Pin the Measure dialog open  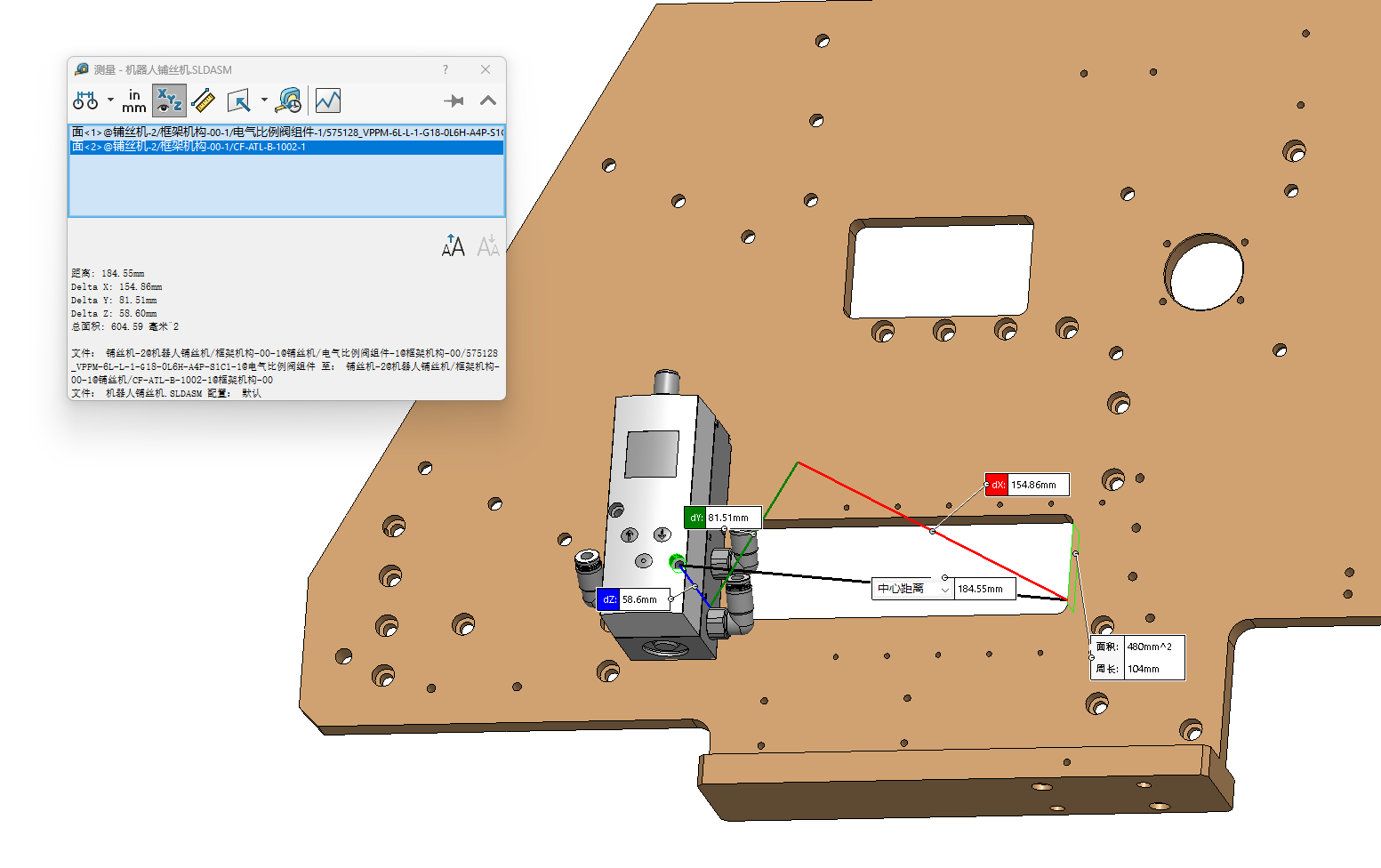pyautogui.click(x=454, y=100)
